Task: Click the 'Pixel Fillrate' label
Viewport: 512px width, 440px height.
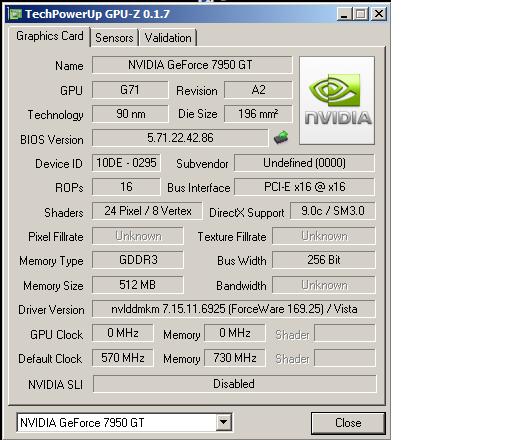Action: (56, 237)
